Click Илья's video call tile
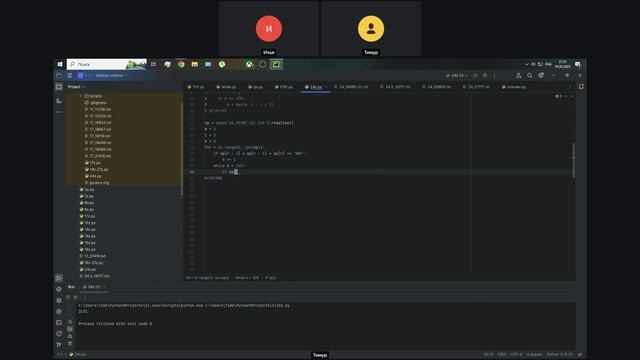 [269, 29]
